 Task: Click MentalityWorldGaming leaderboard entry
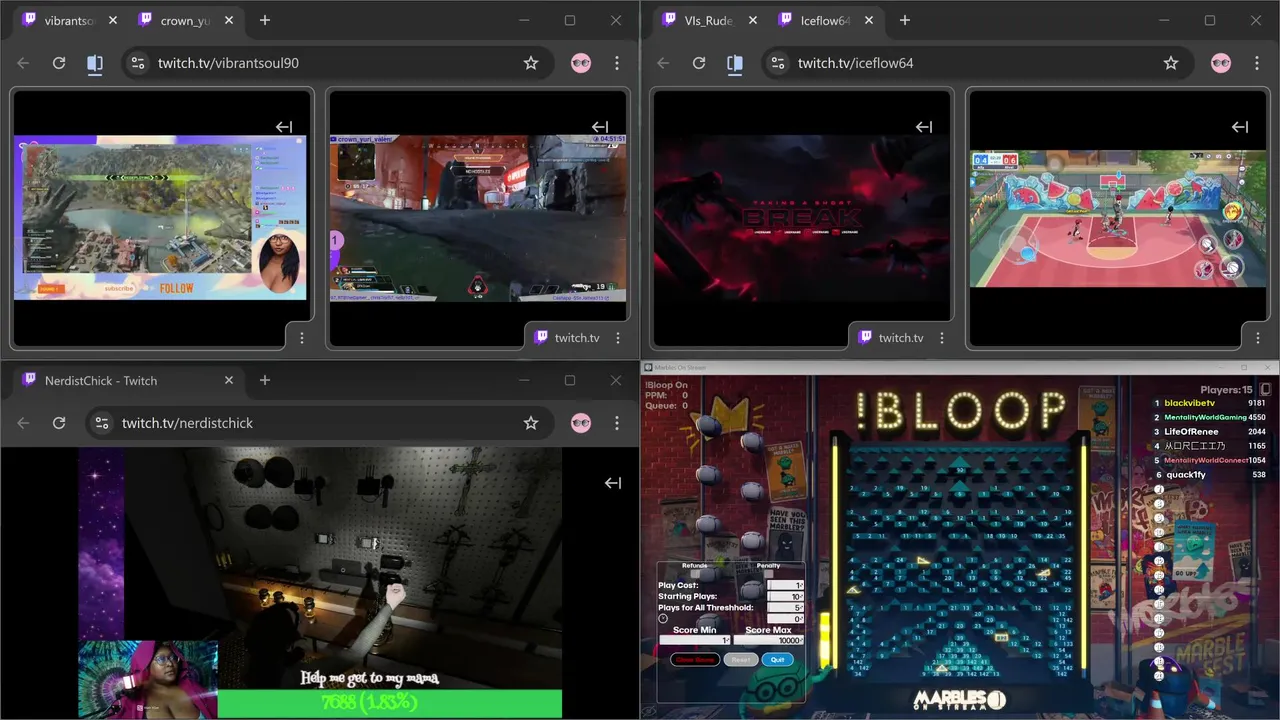pos(1204,417)
